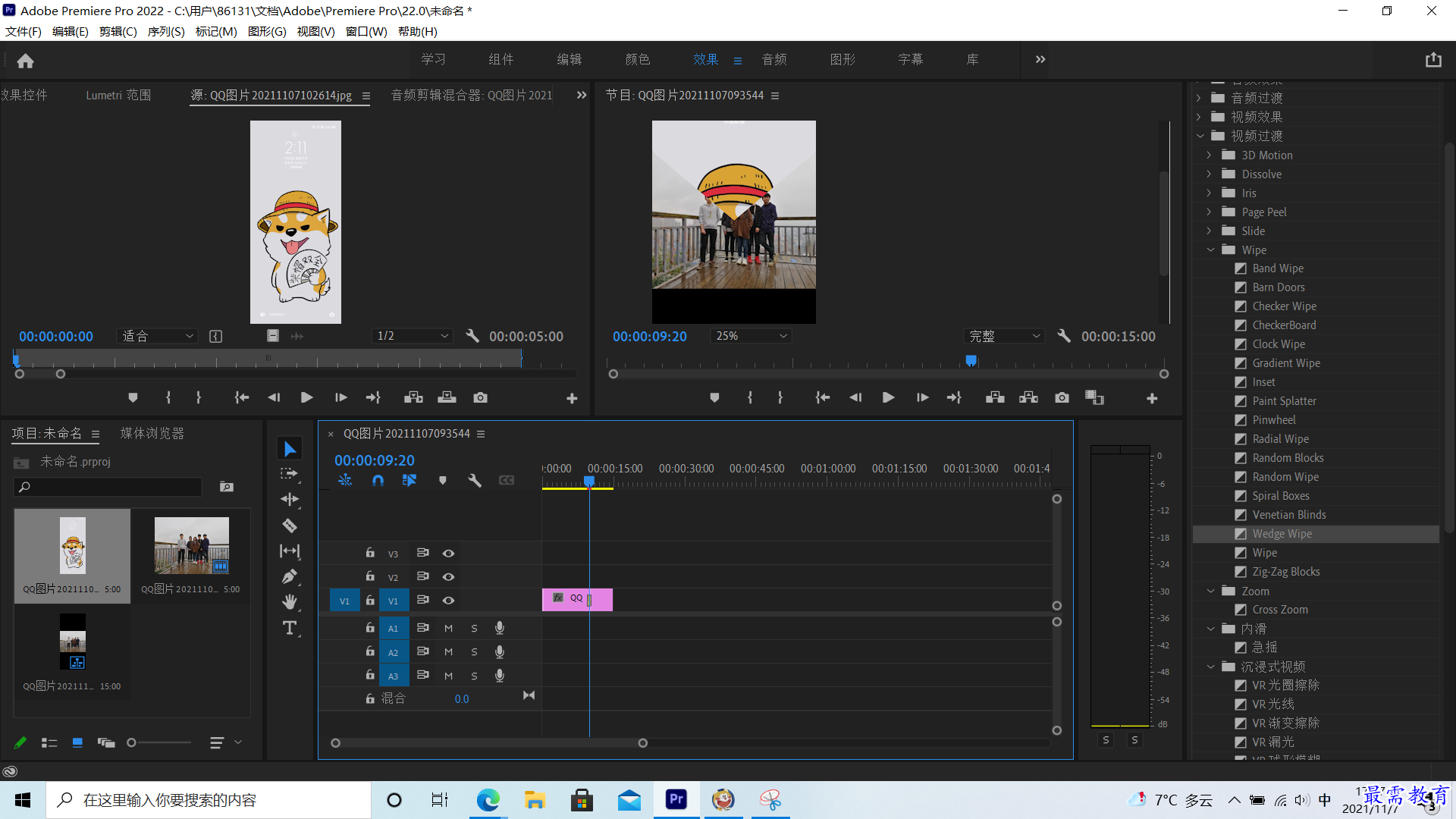This screenshot has width=1456, height=819.
Task: Open Source playback resolution dropdown 1/2
Action: click(413, 336)
